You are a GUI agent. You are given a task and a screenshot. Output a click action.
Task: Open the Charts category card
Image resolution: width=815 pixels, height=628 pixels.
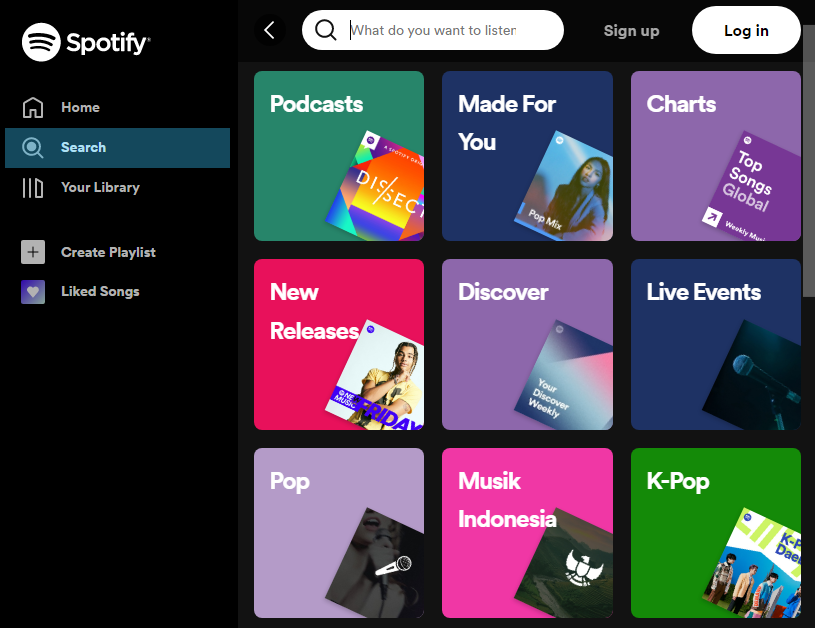pyautogui.click(x=716, y=156)
